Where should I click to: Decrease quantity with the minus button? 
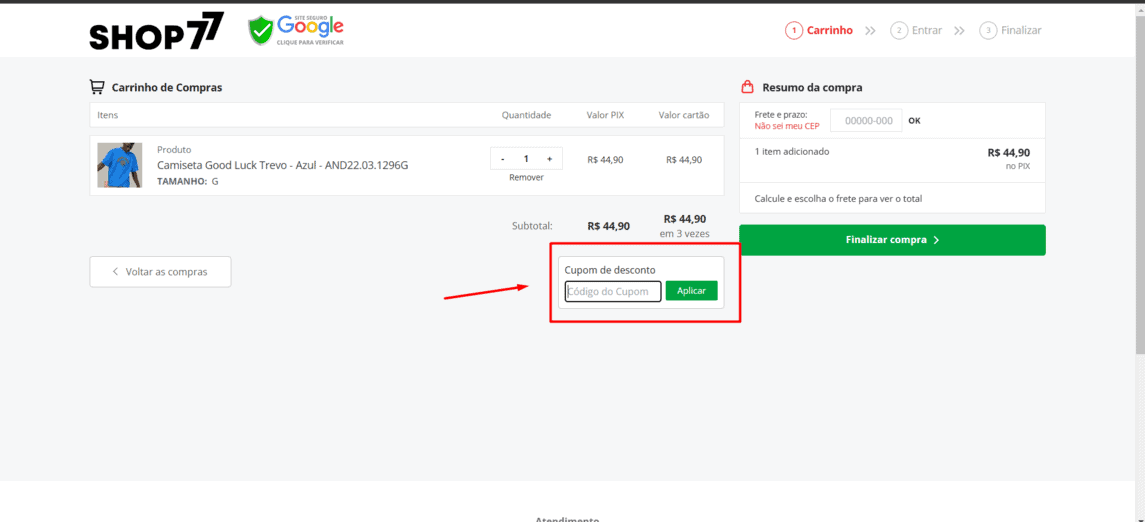503,159
